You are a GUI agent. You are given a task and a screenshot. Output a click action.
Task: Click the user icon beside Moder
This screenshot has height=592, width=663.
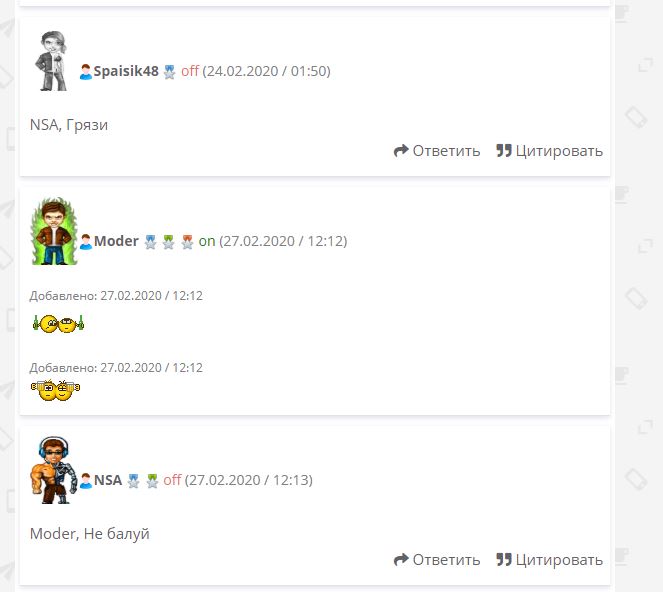point(86,241)
